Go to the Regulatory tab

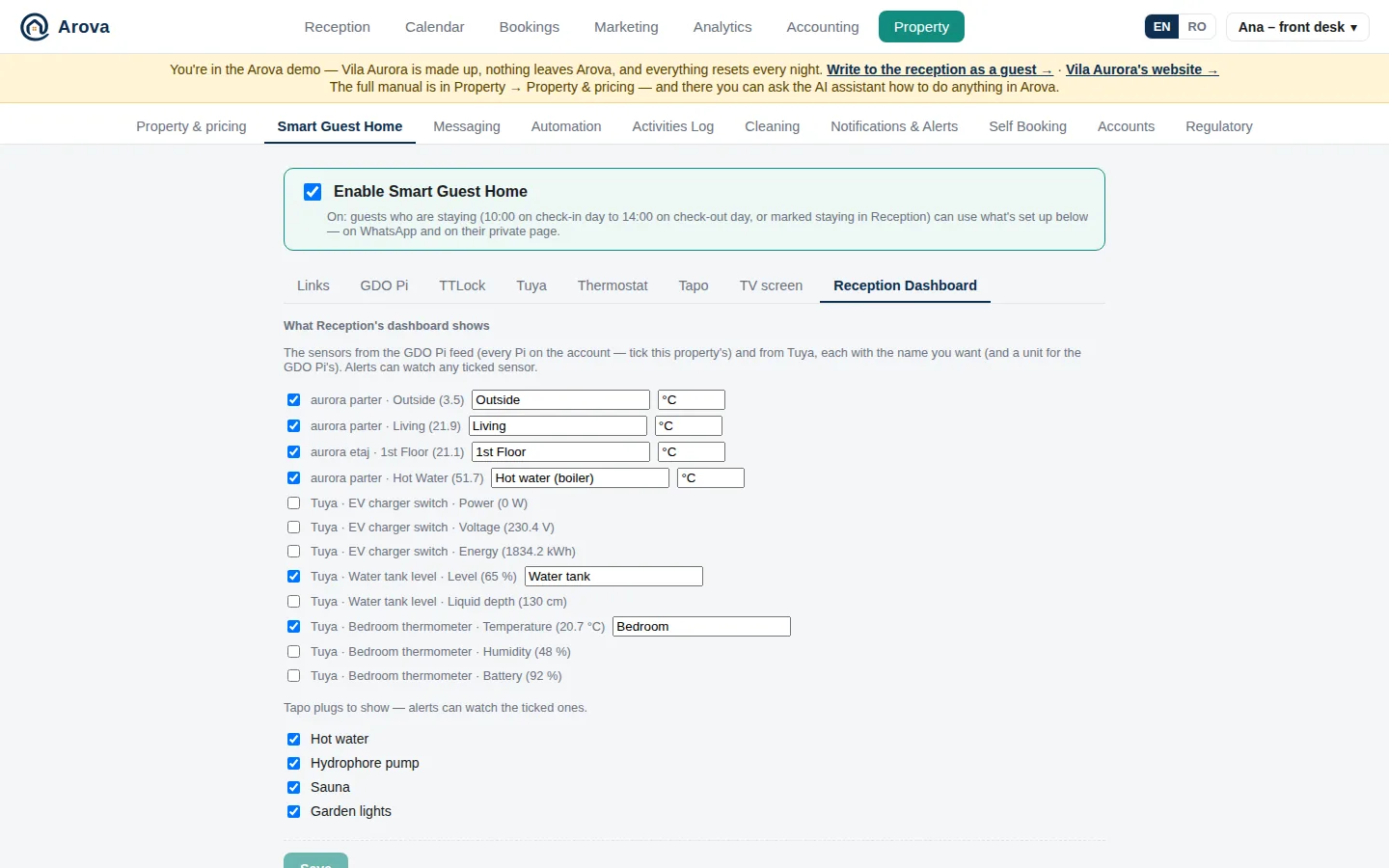point(1219,126)
